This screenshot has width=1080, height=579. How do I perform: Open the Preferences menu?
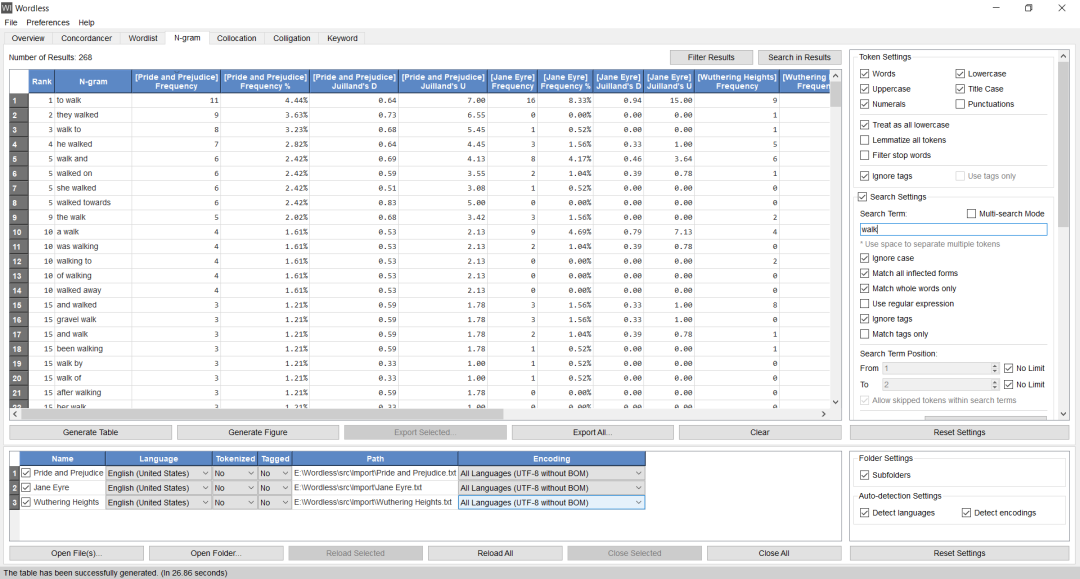(48, 23)
